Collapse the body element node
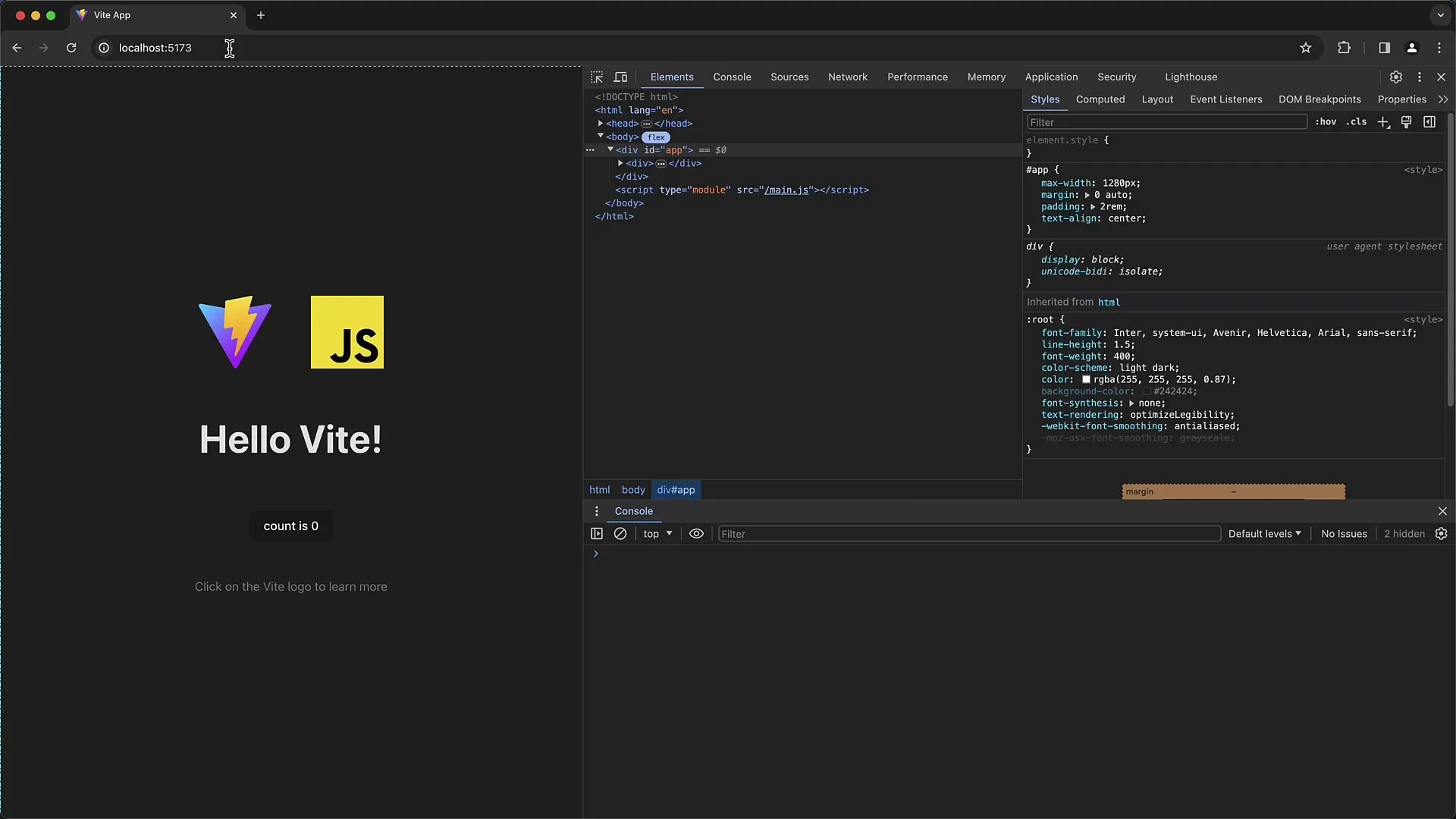 point(601,136)
